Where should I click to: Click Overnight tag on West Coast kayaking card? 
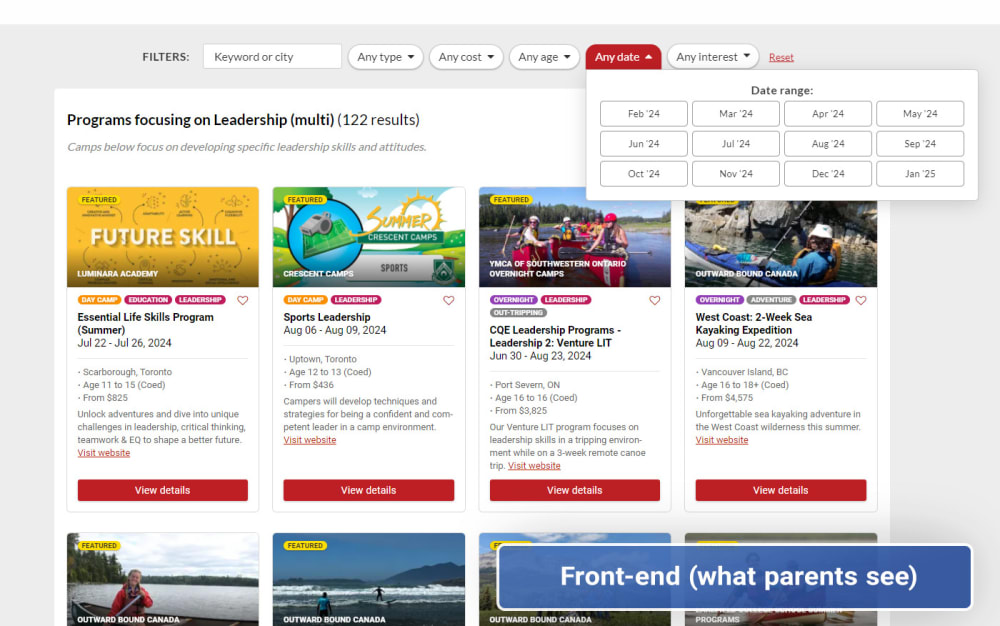[x=719, y=300]
